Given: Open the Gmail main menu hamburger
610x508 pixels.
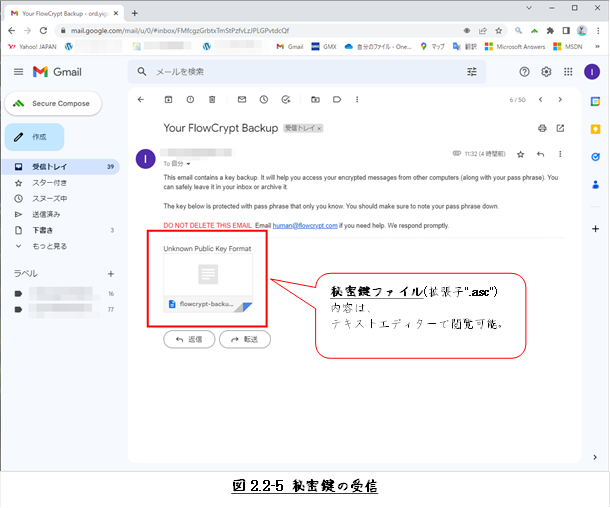Looking at the screenshot, I should pos(18,72).
